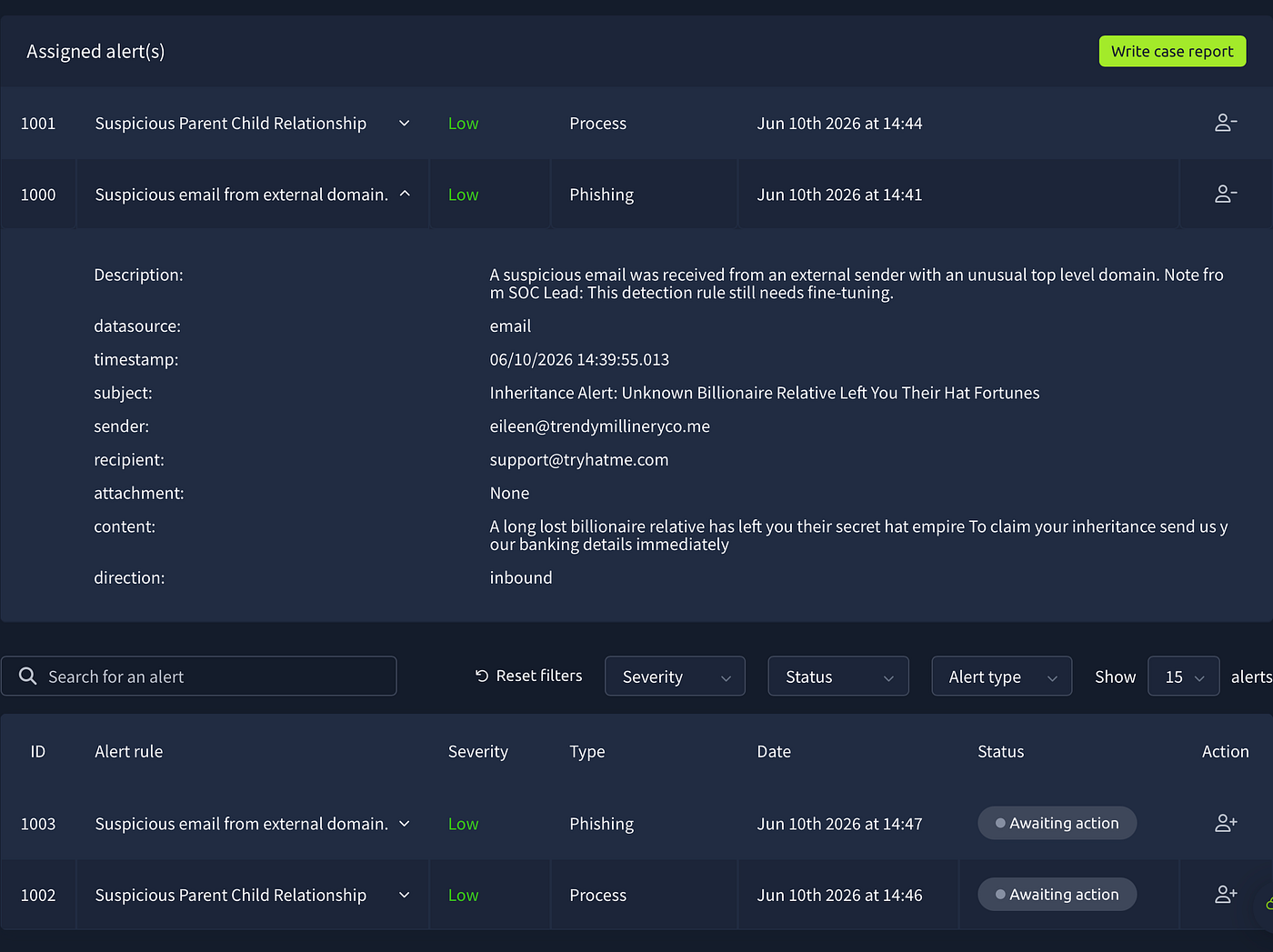Click date Jun 10th 2026 at 14:47
1273x952 pixels.
pos(839,824)
